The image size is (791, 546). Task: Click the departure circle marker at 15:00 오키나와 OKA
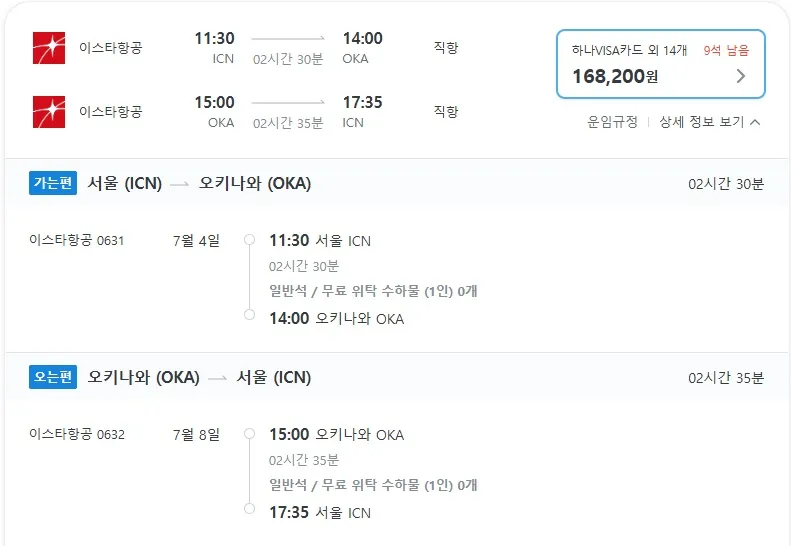coord(249,433)
